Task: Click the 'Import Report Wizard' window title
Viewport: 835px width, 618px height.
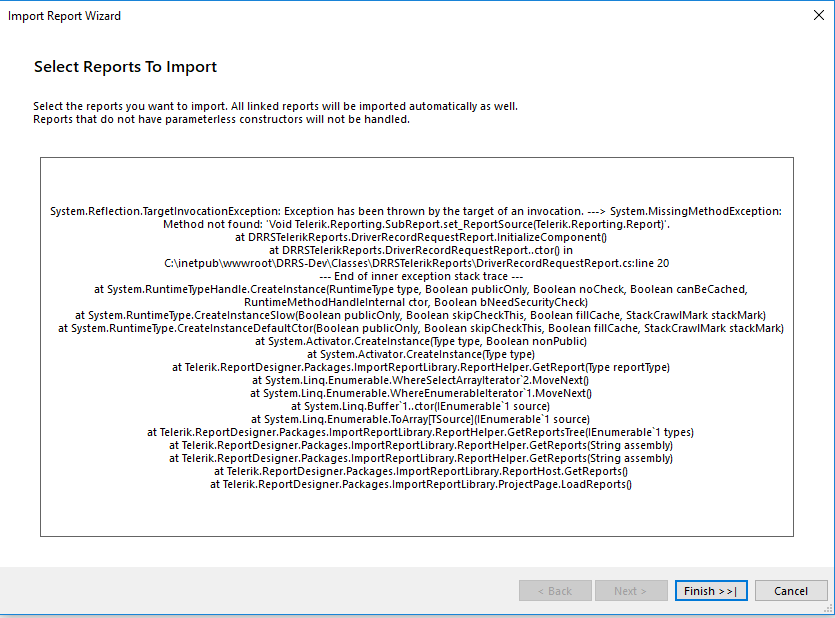Action: coord(64,16)
